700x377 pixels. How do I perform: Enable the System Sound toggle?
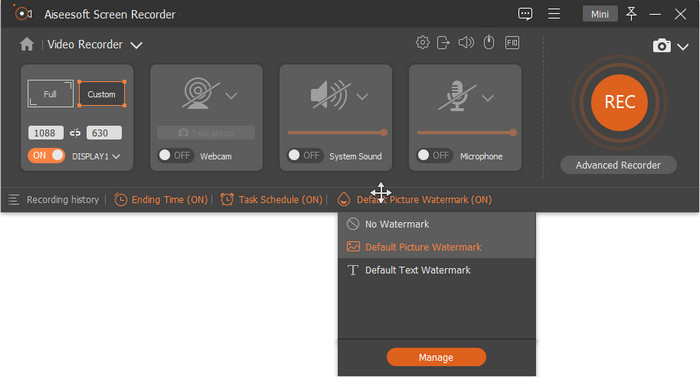(x=305, y=155)
